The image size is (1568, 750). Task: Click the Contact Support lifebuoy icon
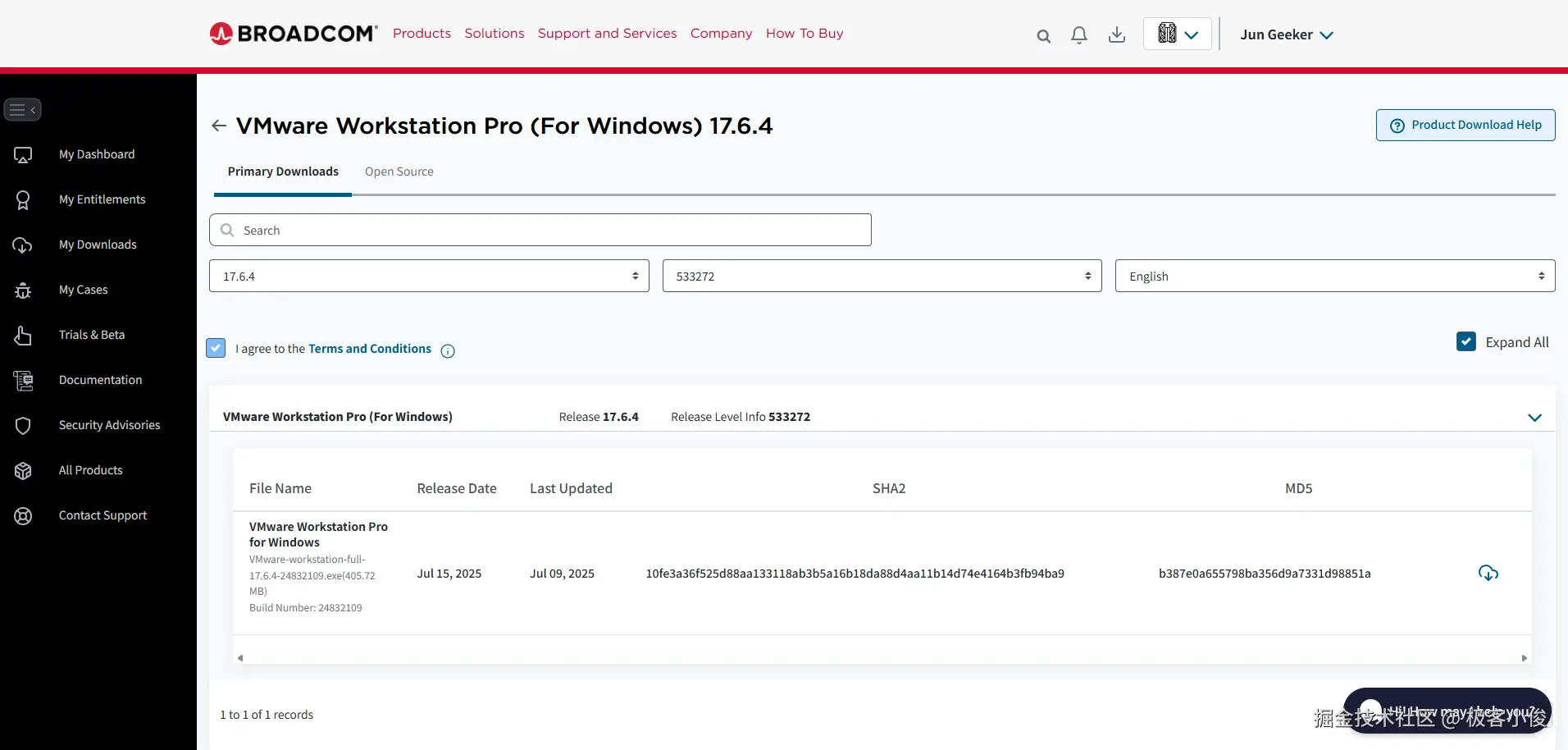click(23, 515)
